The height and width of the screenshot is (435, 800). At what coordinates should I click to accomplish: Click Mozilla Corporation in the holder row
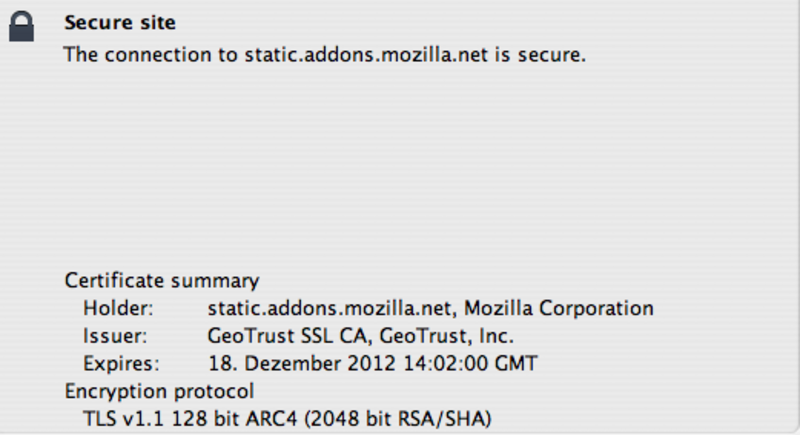tap(559, 308)
